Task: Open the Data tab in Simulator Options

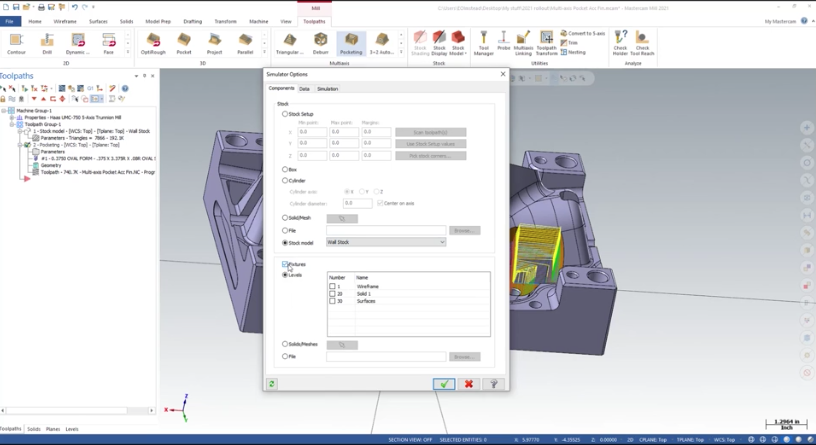Action: point(304,89)
